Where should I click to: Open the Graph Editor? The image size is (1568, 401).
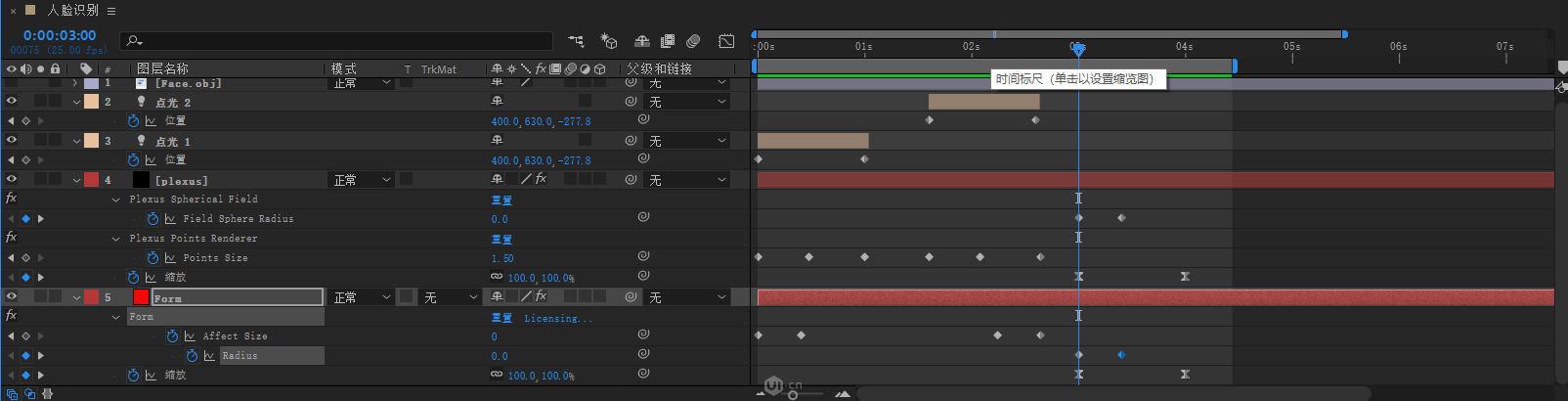(726, 41)
